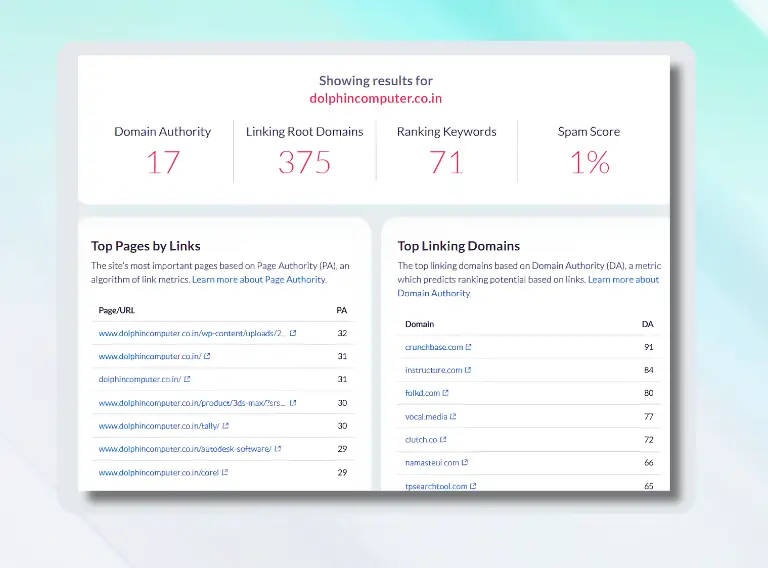The width and height of the screenshot is (768, 568).
Task: Open the dolphincomputer.co.in/ link without www
Action: pos(140,379)
